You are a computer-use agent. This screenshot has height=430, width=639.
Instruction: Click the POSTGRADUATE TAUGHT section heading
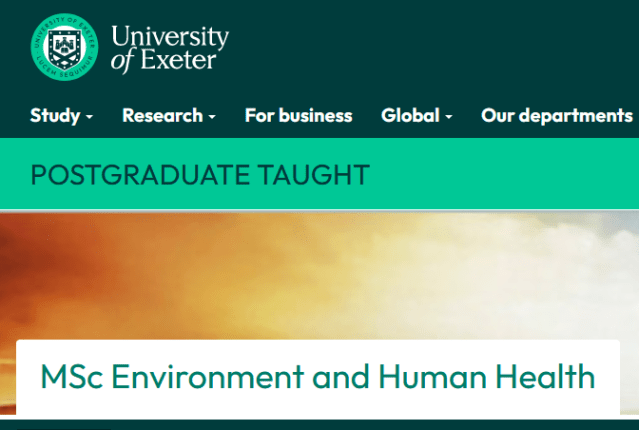199,175
